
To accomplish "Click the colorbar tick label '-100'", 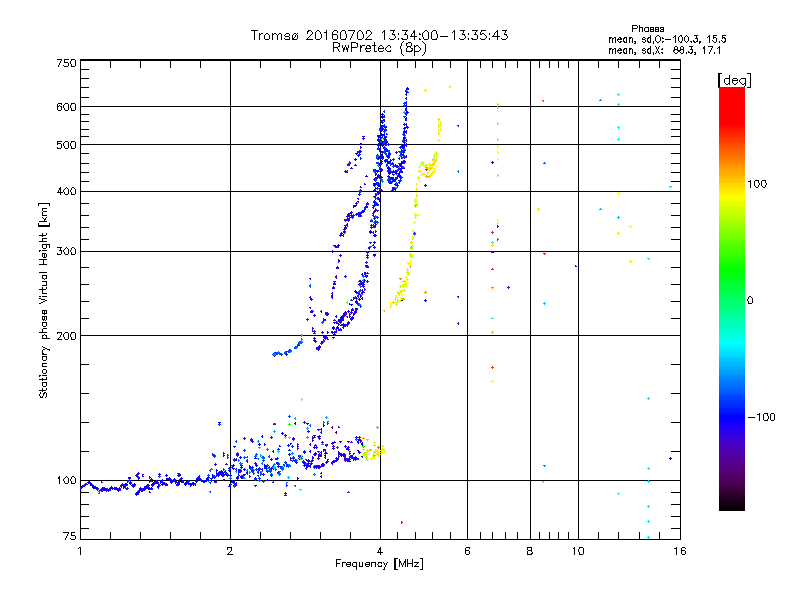I will 761,417.
